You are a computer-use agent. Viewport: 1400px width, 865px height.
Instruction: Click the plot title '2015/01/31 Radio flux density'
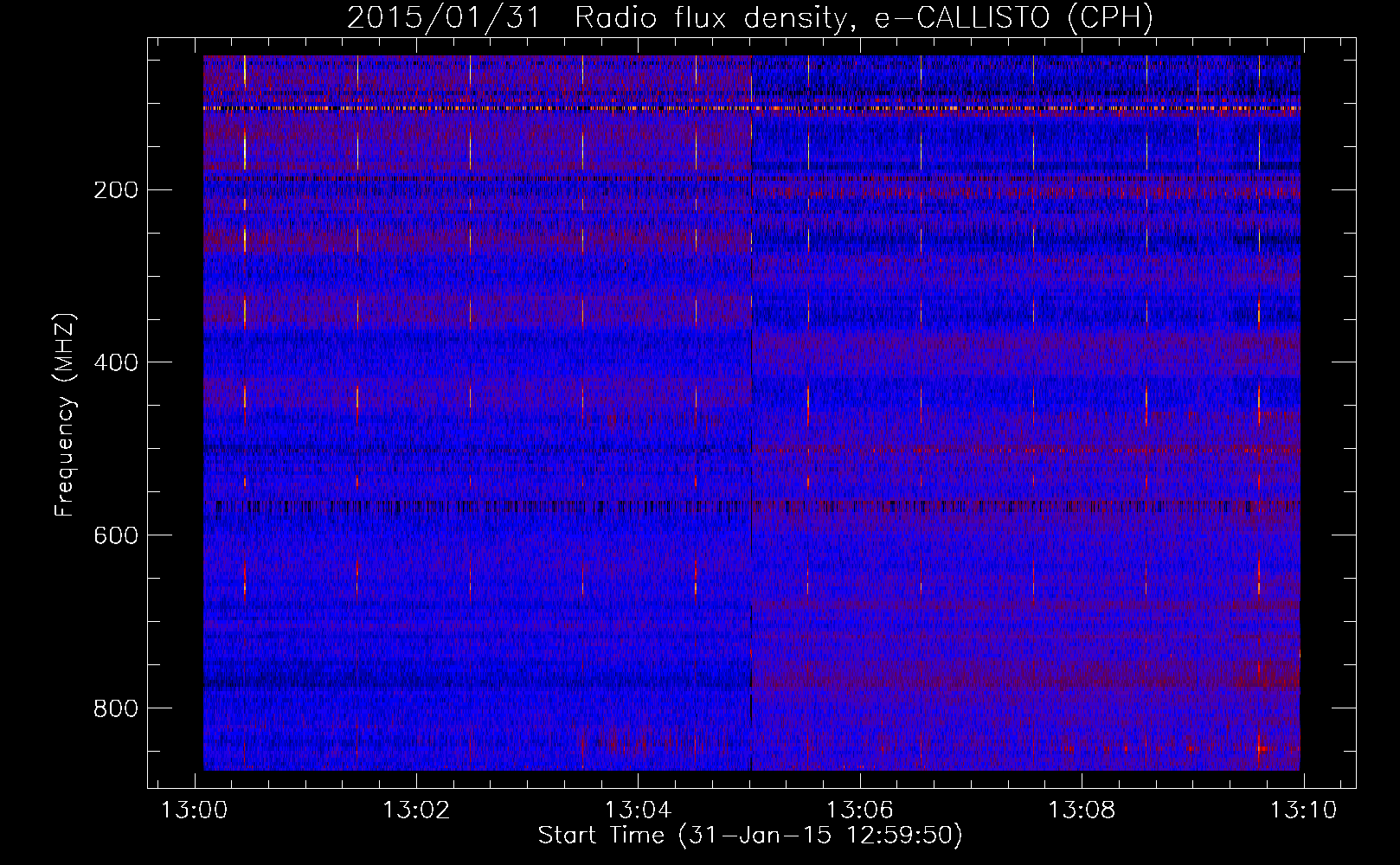pos(749,17)
